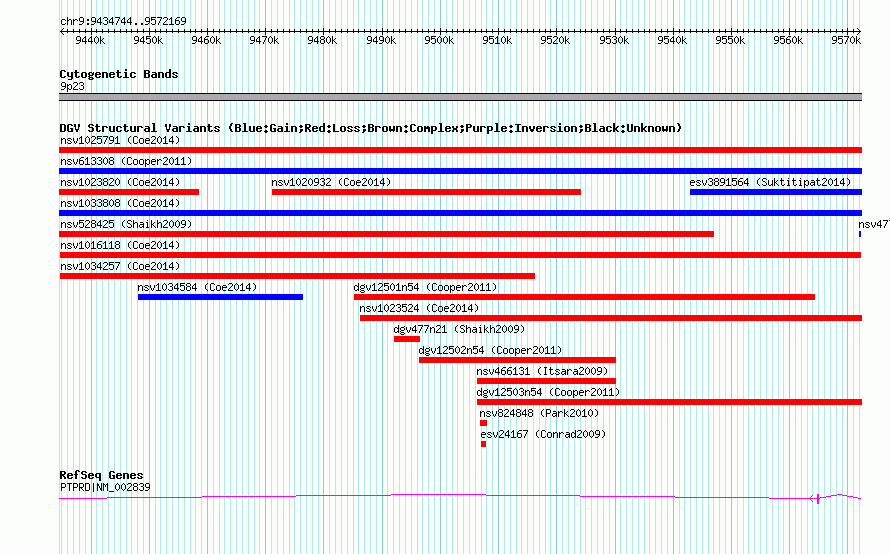890x554 pixels.
Task: Click the Cytogenetic Bands track title
Action: (x=119, y=74)
